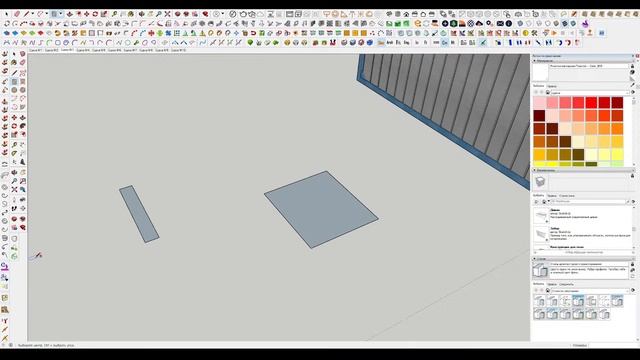Select the first style thumbnail in the Styles grid

tap(539, 301)
